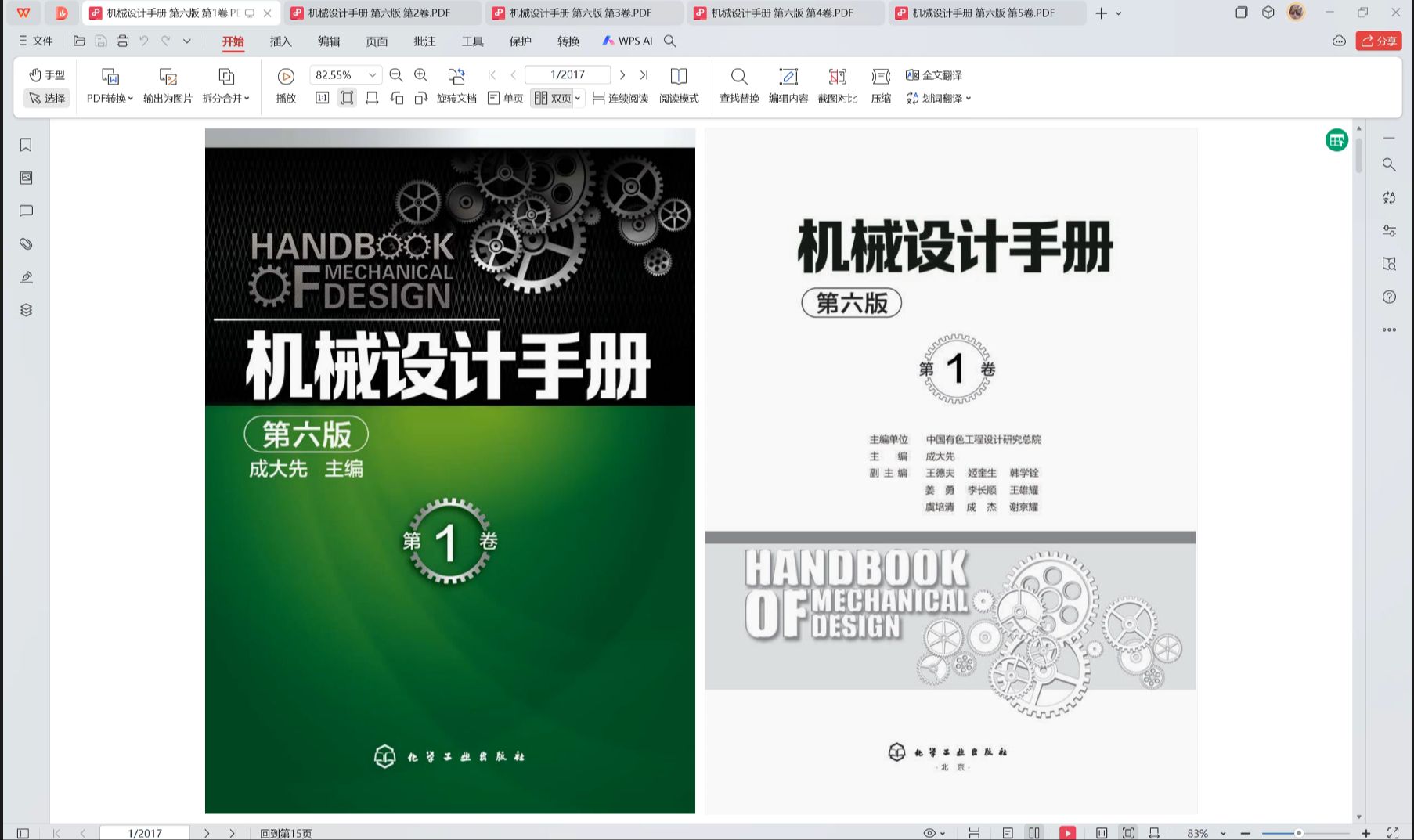
Task: Open 查找替换 find and replace
Action: click(x=739, y=86)
